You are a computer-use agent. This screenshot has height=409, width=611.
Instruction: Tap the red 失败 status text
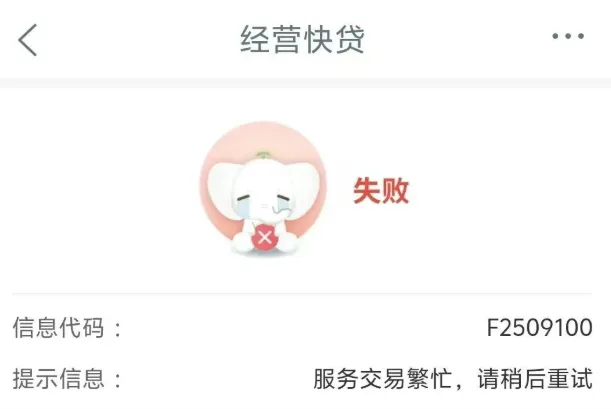coord(381,190)
